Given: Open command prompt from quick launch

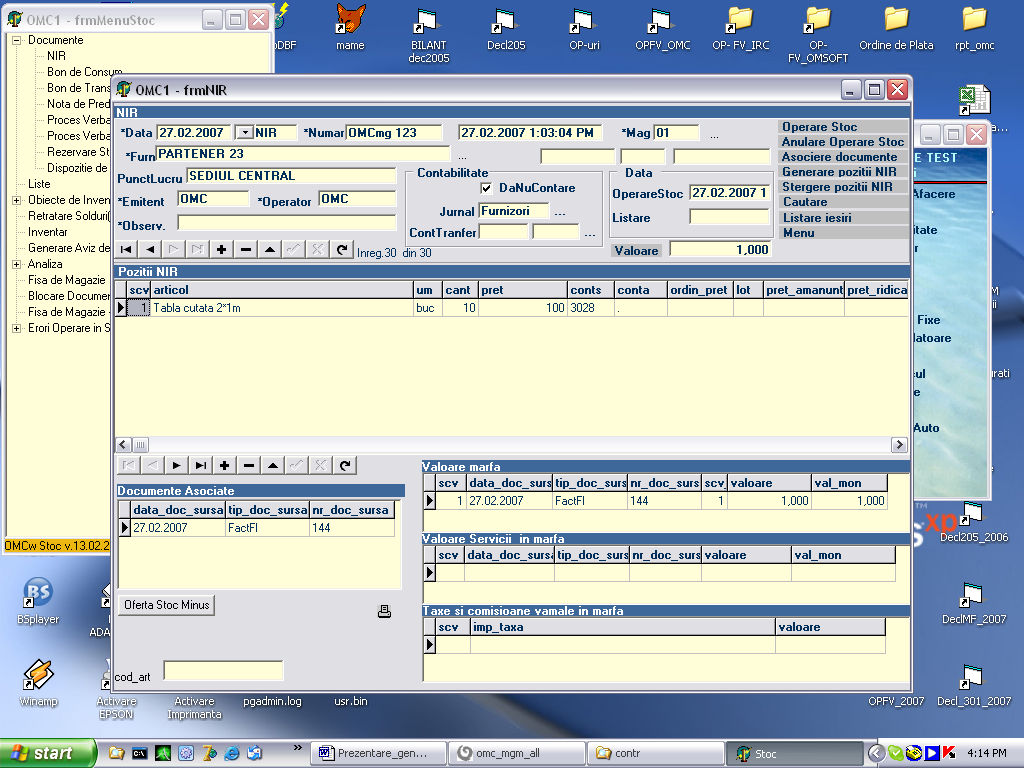Looking at the screenshot, I should tap(139, 753).
